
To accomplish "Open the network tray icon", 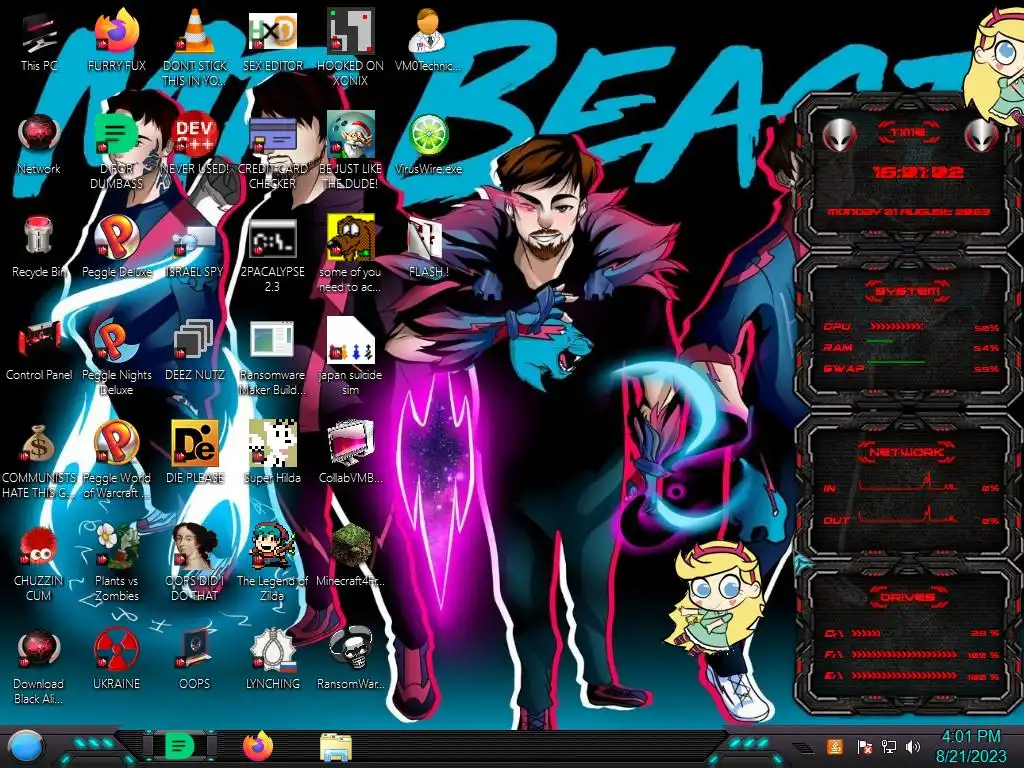I will point(889,747).
